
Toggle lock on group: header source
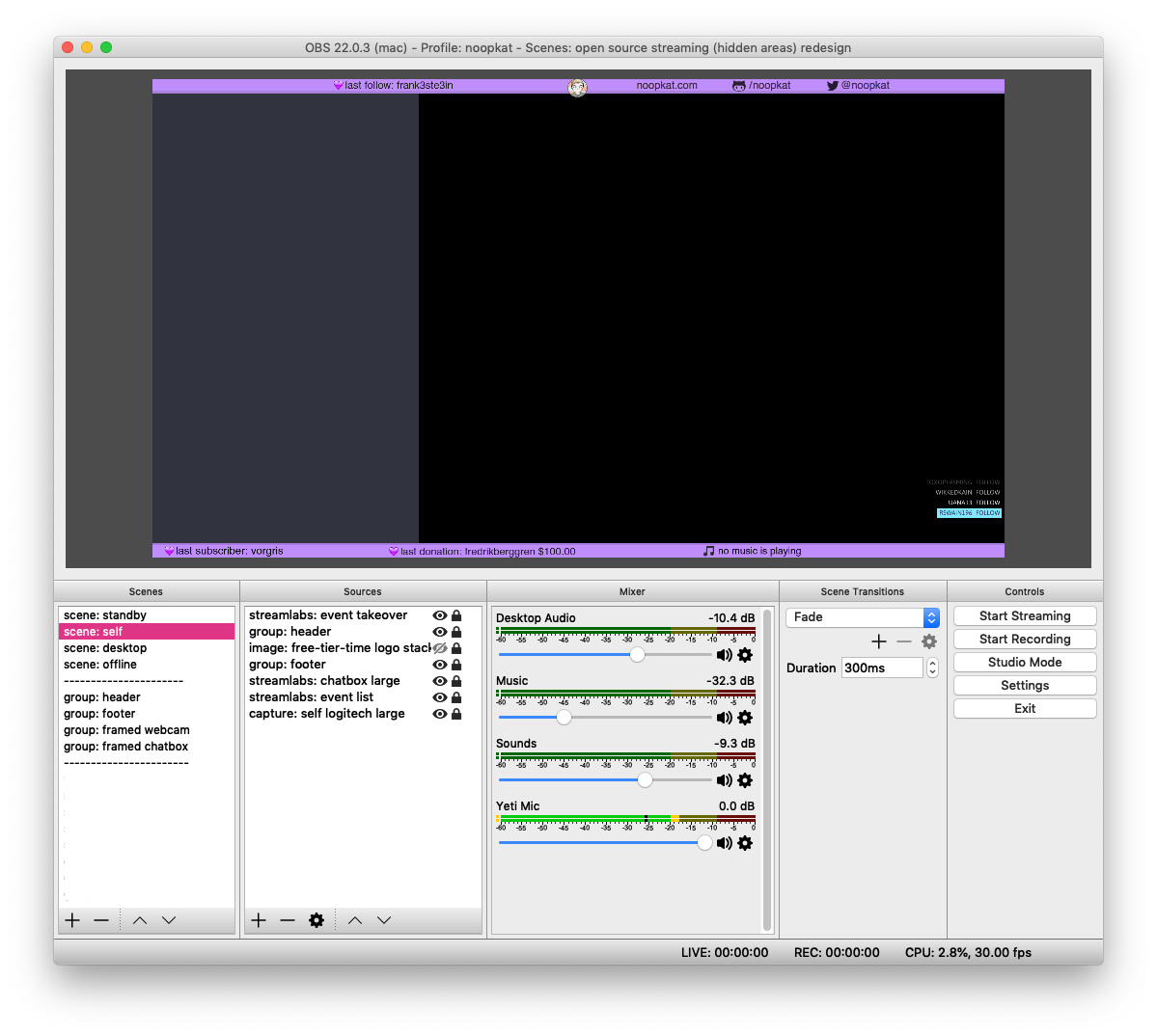coord(456,632)
